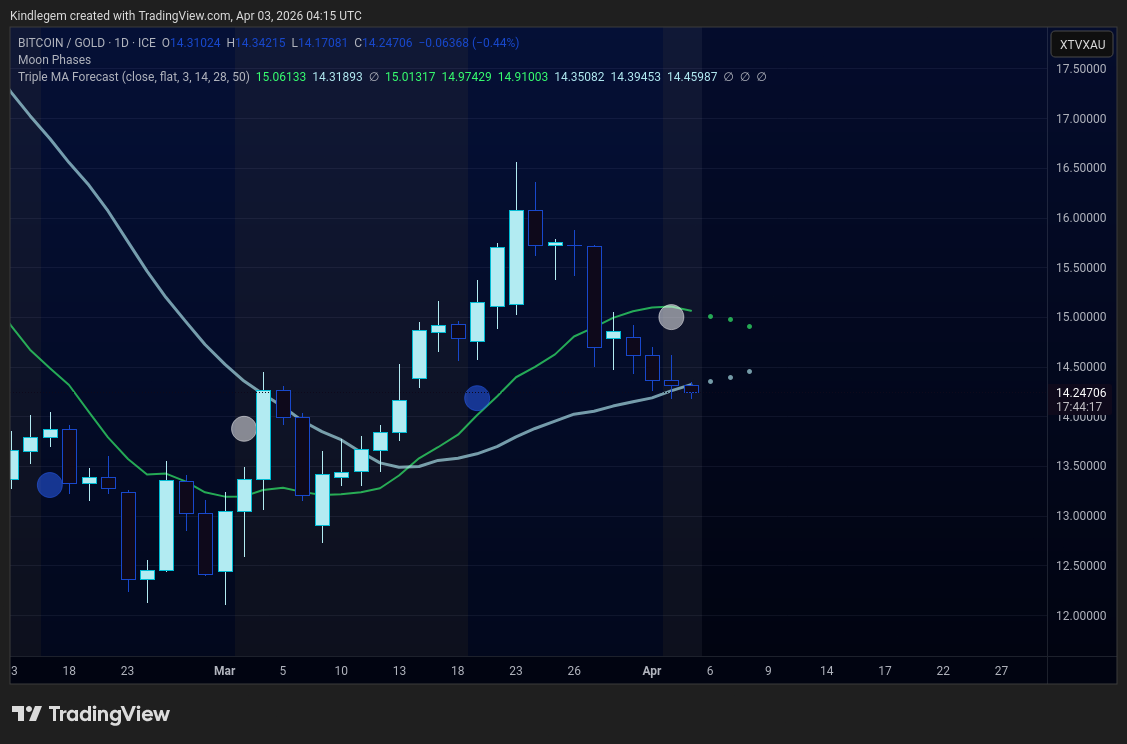Click the 12.50000 price axis label
1127x744 pixels.
pos(1081,566)
